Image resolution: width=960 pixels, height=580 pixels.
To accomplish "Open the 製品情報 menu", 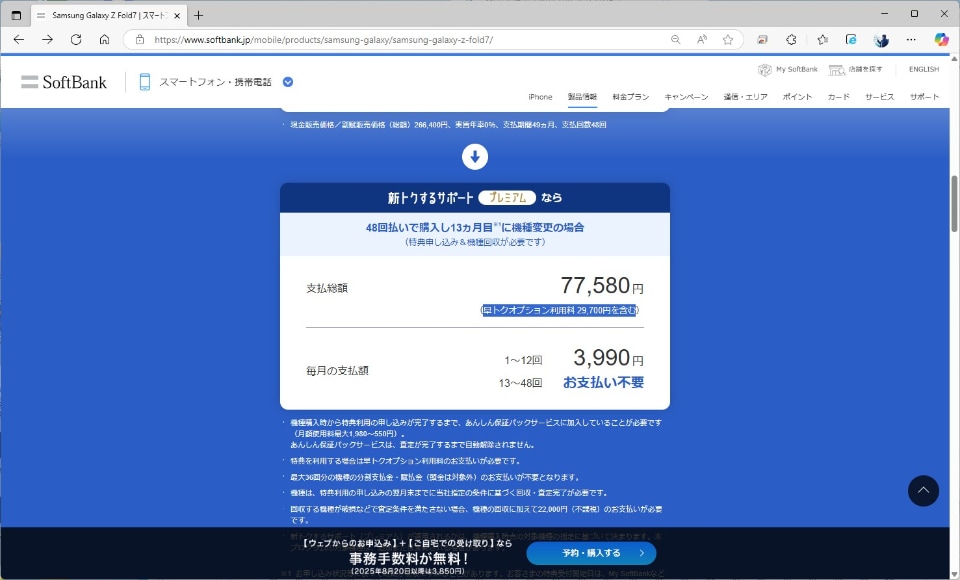I will (x=582, y=97).
